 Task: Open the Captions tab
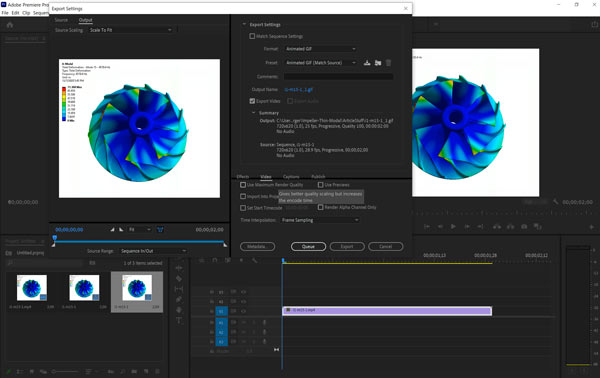(291, 176)
